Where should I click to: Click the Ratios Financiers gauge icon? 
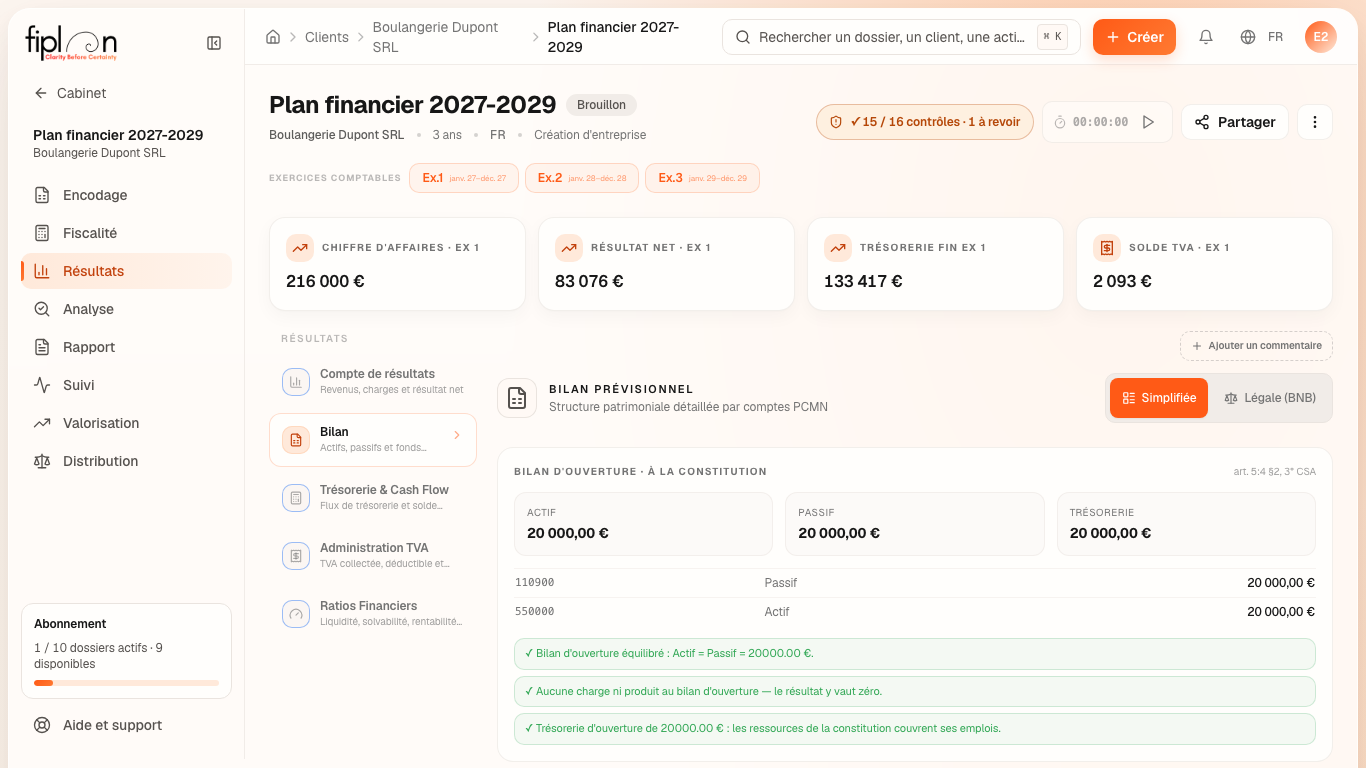(296, 613)
